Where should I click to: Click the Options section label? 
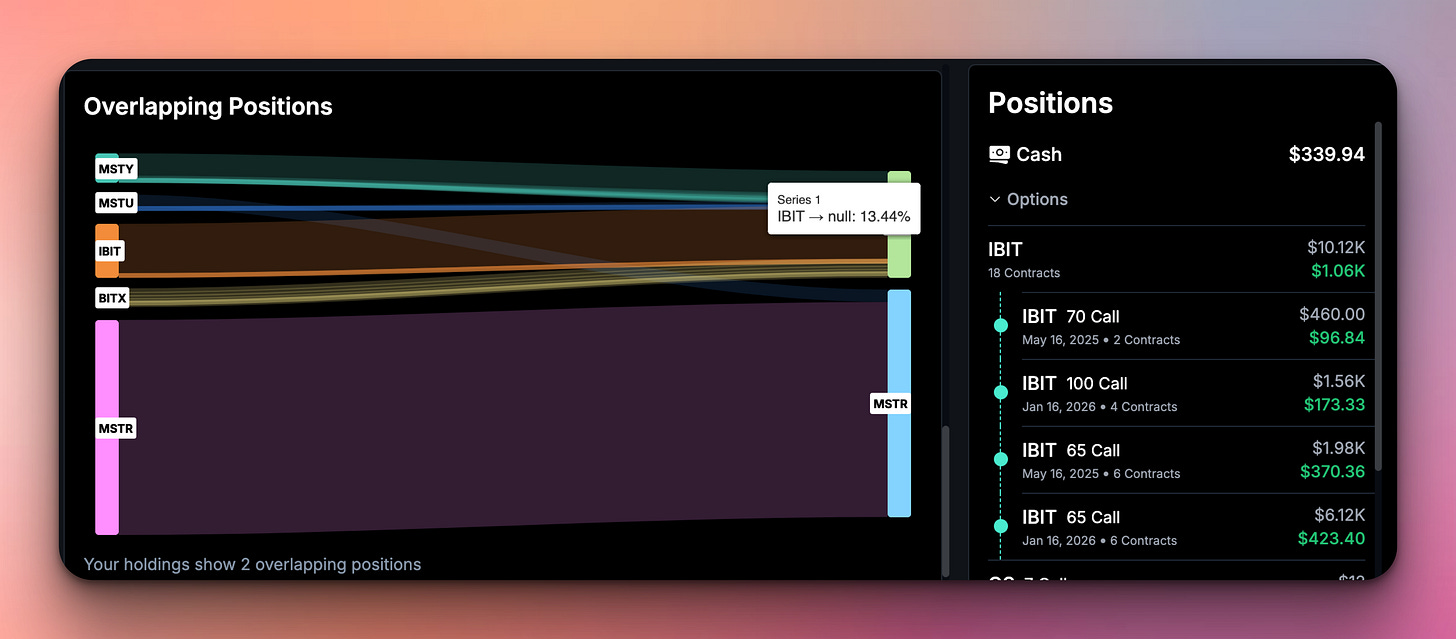pos(1037,199)
